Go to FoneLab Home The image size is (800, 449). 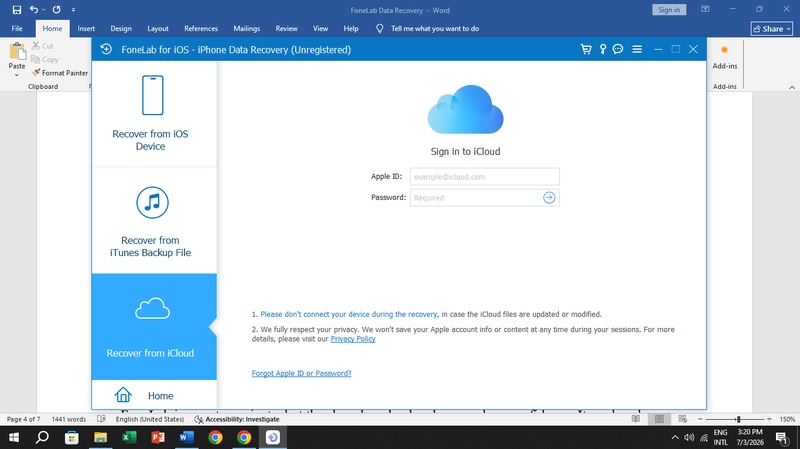click(x=154, y=395)
